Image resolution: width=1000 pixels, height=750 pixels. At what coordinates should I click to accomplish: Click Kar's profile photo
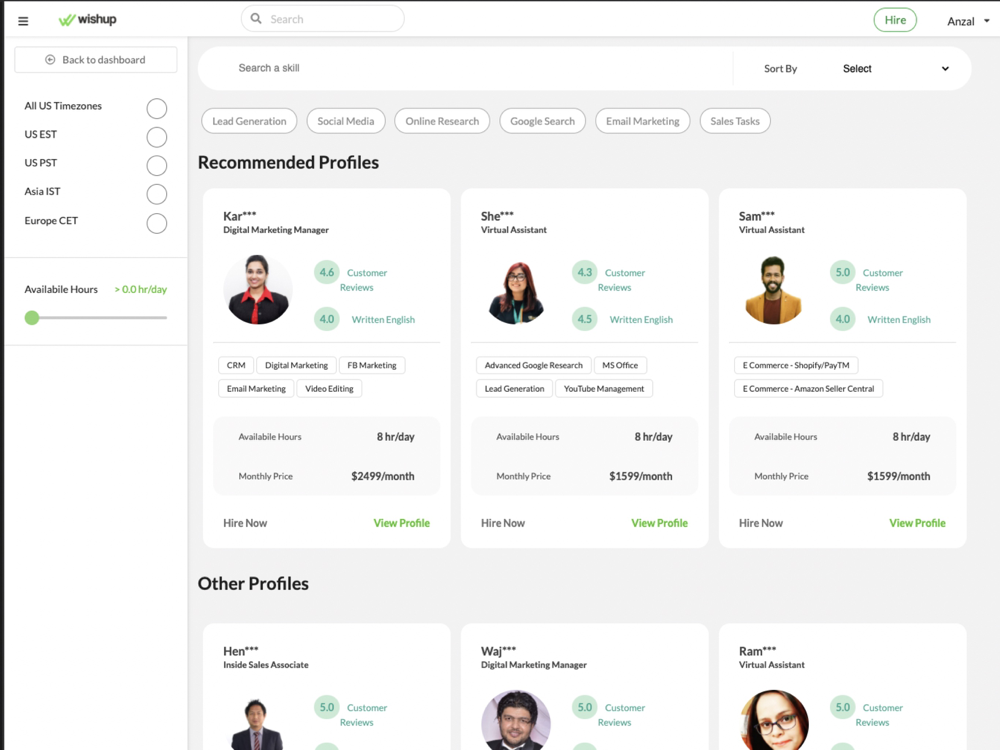(x=258, y=290)
